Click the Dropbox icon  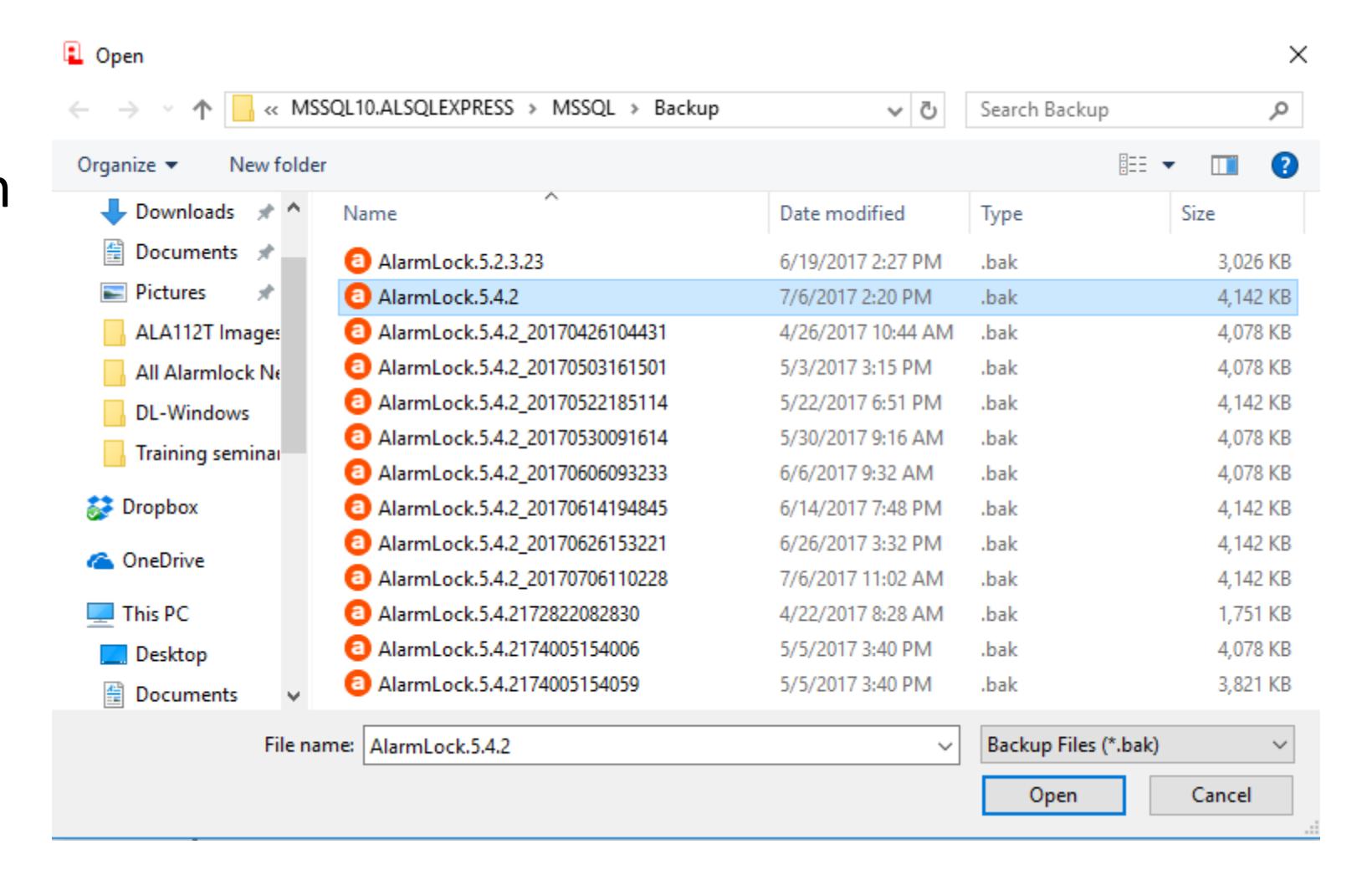[x=100, y=508]
